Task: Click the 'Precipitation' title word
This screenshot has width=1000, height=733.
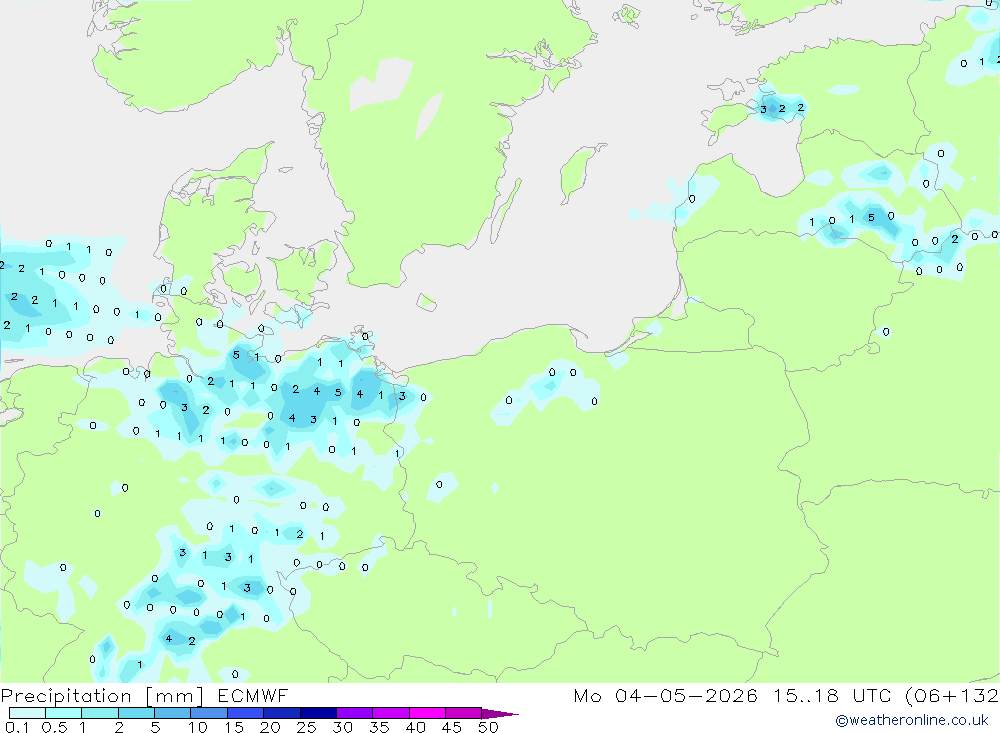Action: click(x=66, y=696)
